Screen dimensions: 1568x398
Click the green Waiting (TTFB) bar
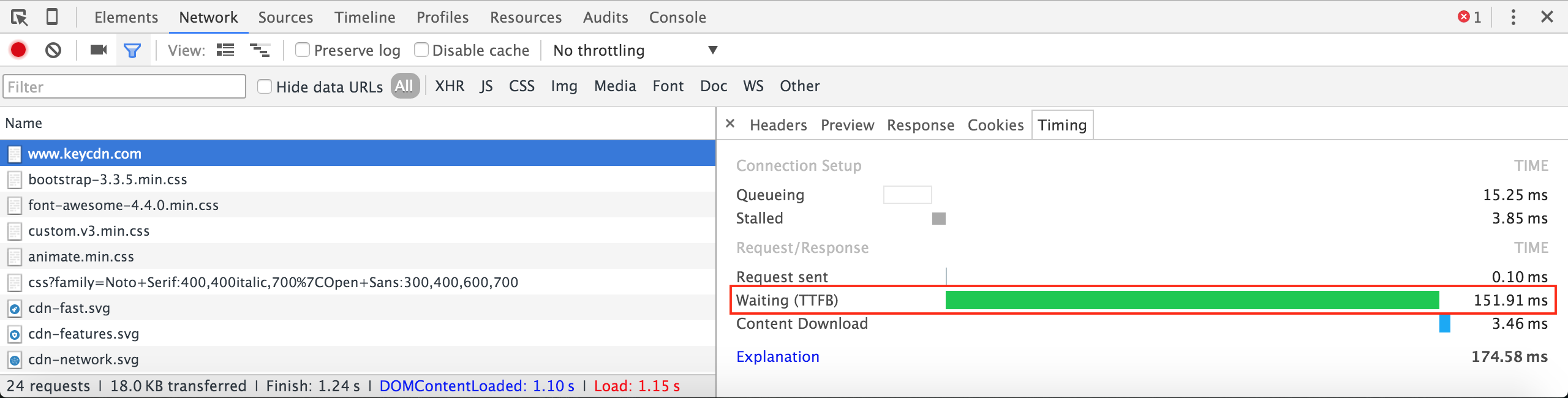pyautogui.click(x=1191, y=300)
